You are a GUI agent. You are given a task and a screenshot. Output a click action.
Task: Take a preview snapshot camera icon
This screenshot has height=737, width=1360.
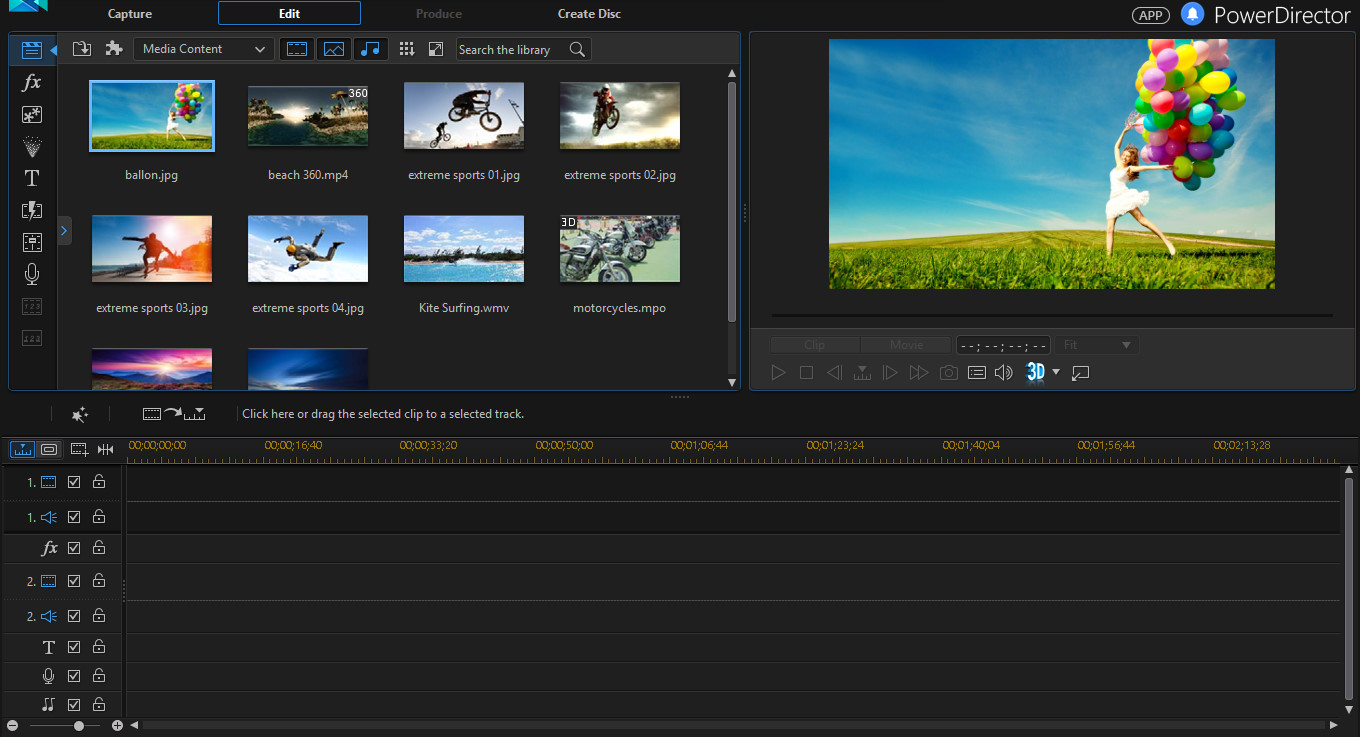pos(948,373)
